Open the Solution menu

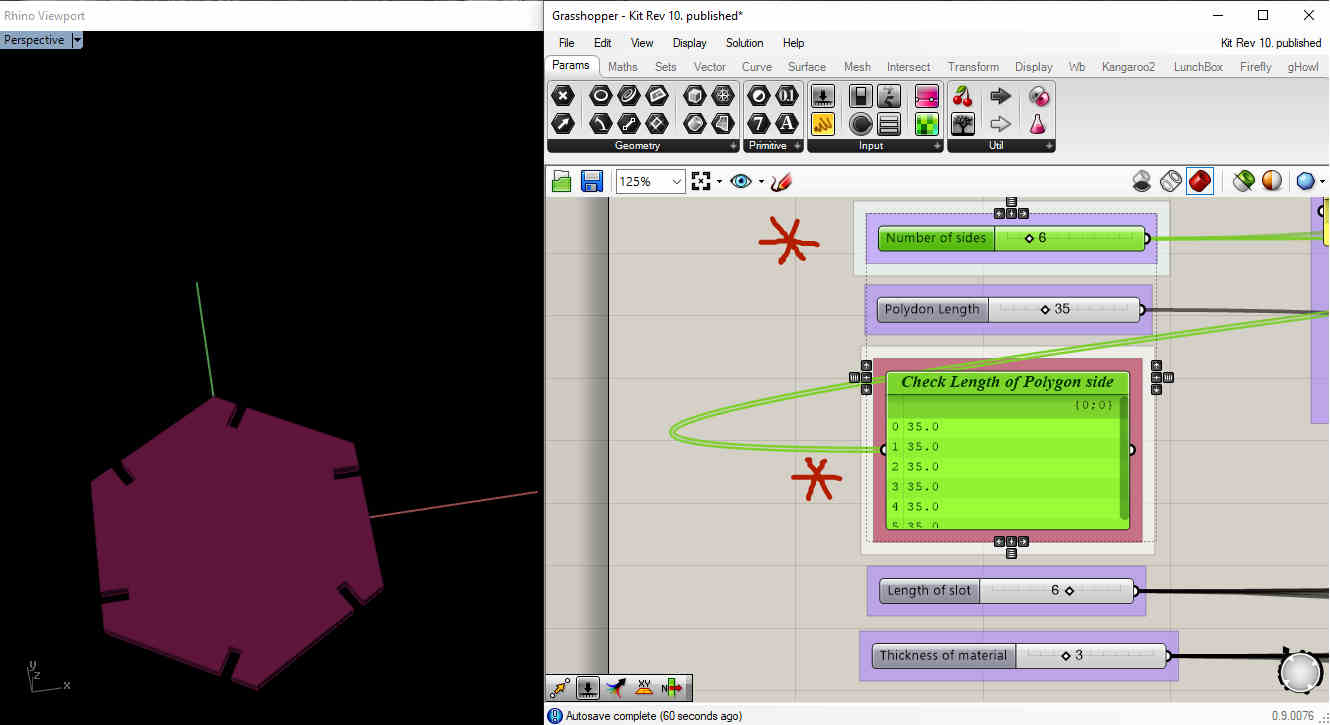click(744, 43)
